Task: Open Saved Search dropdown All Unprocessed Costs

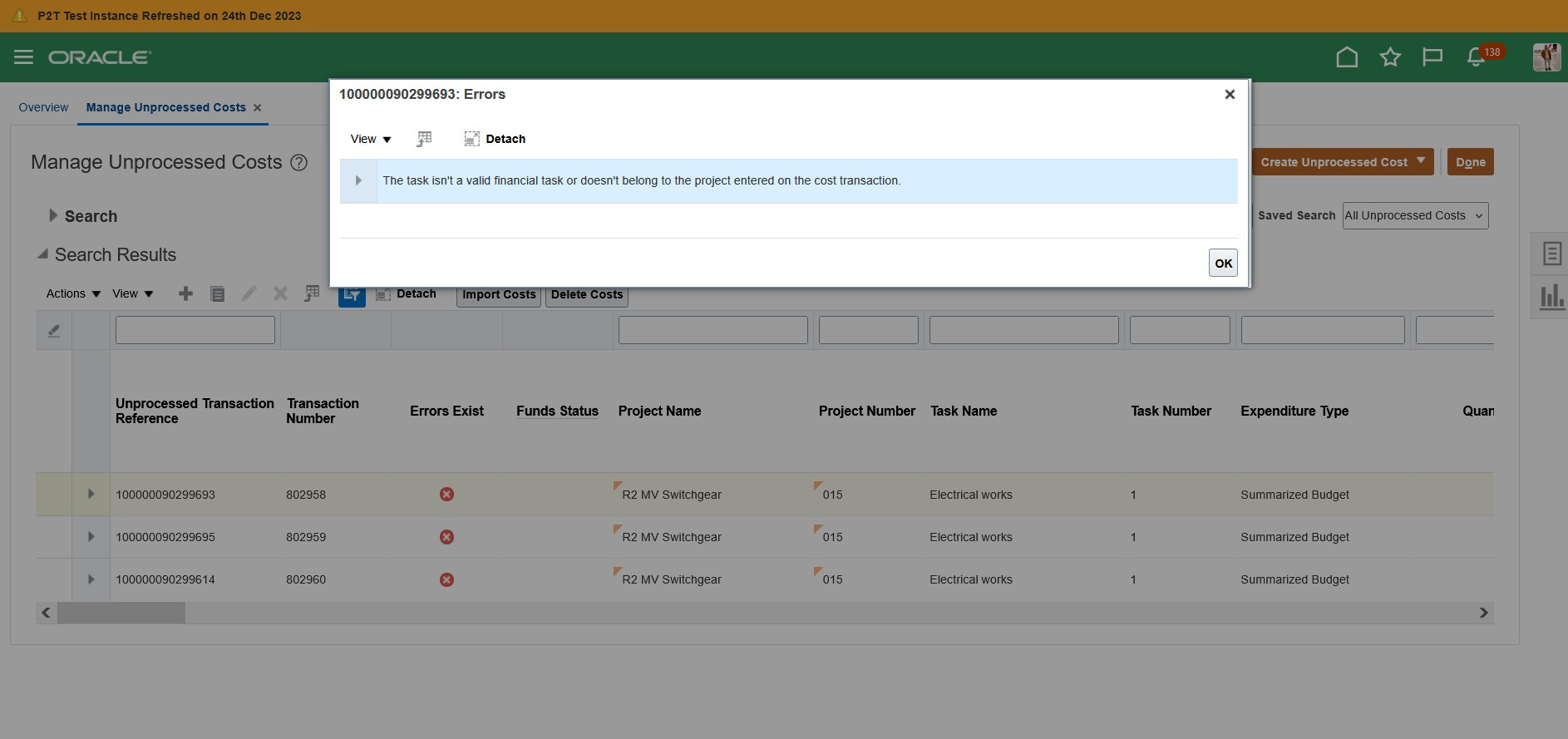Action: [x=1415, y=215]
